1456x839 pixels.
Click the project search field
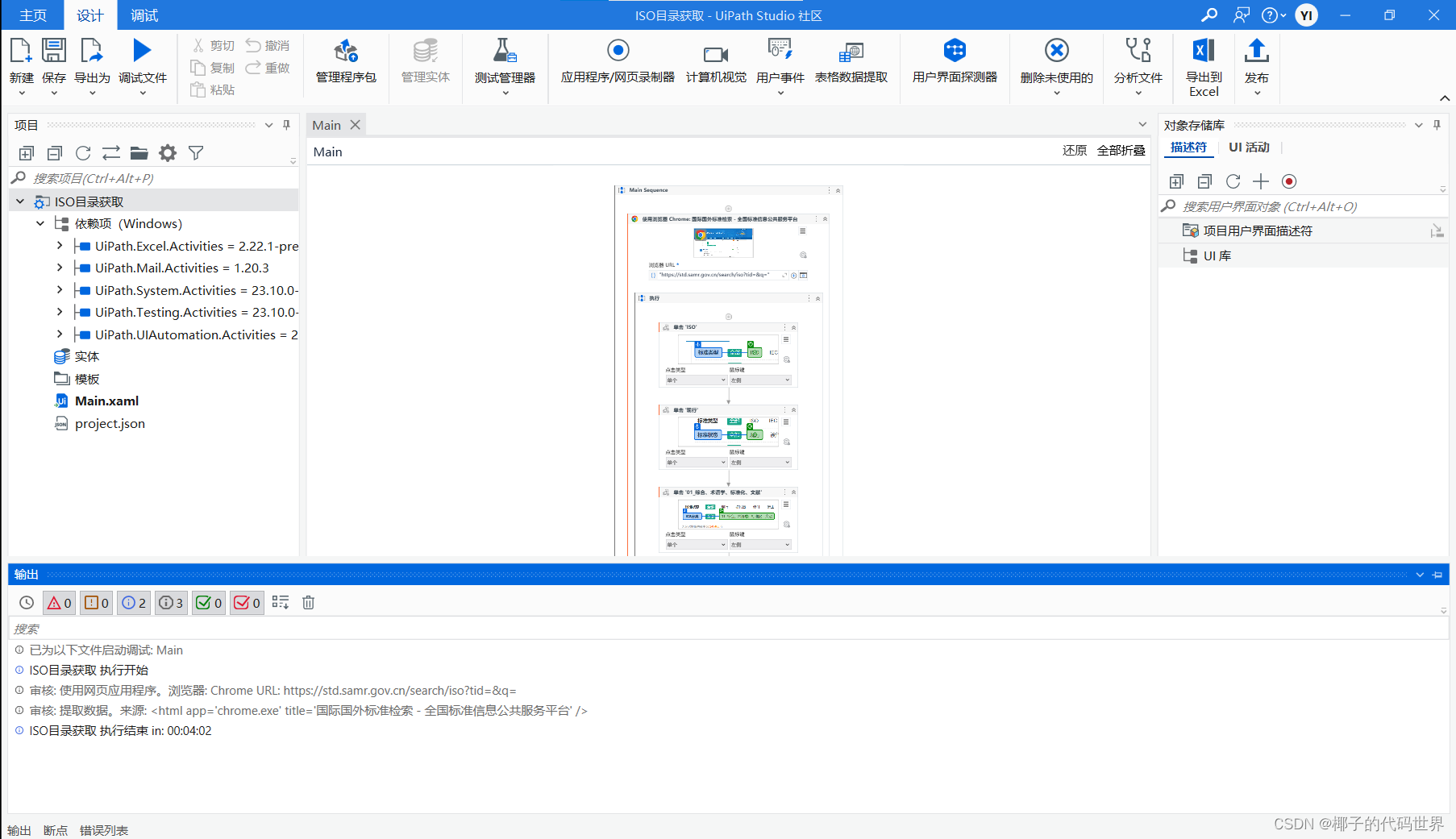tap(153, 178)
